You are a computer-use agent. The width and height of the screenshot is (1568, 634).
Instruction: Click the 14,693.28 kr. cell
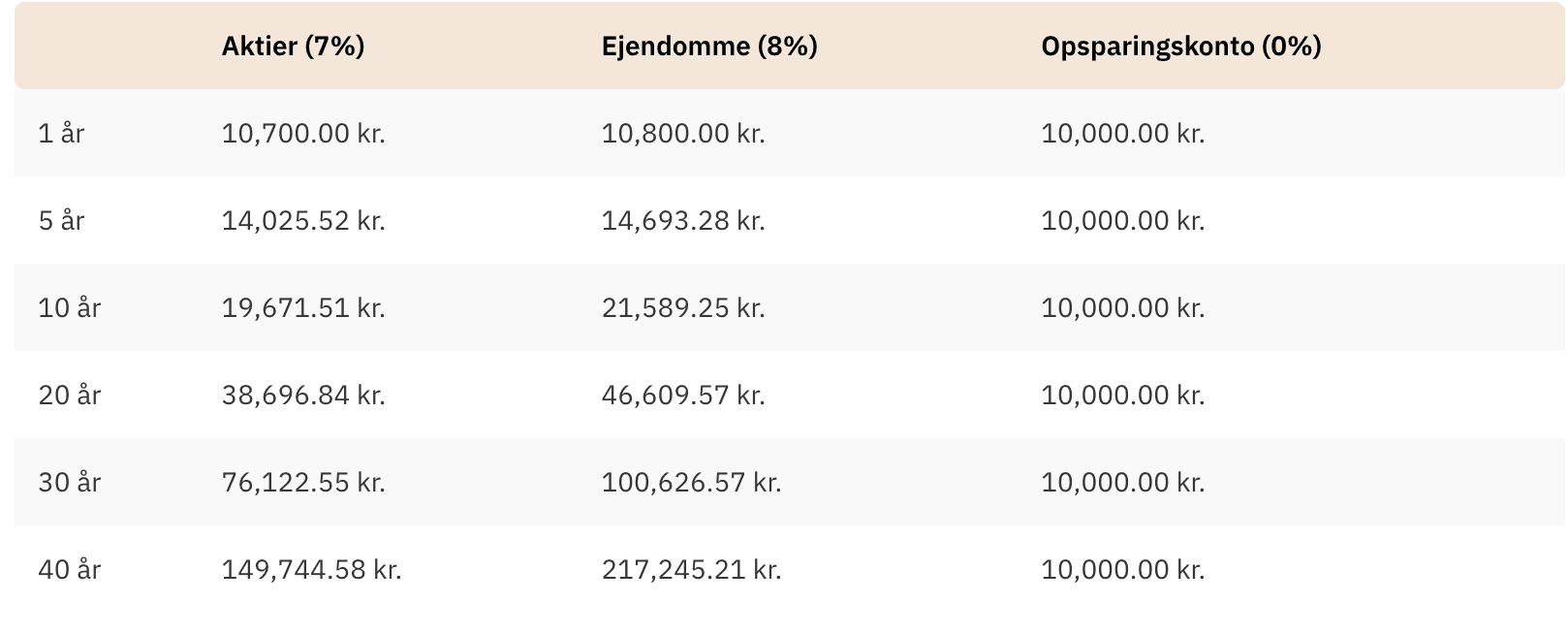point(683,221)
